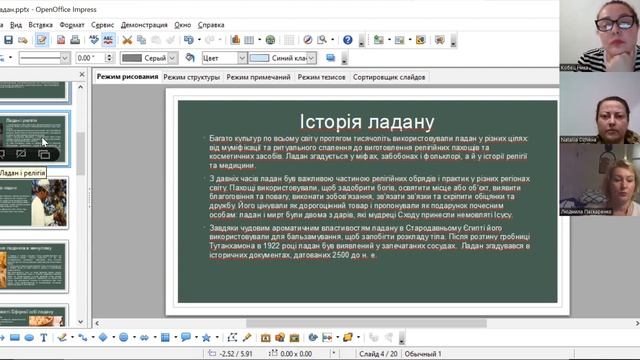Click the Undo icon
640x360 pixels.
coord(189,40)
